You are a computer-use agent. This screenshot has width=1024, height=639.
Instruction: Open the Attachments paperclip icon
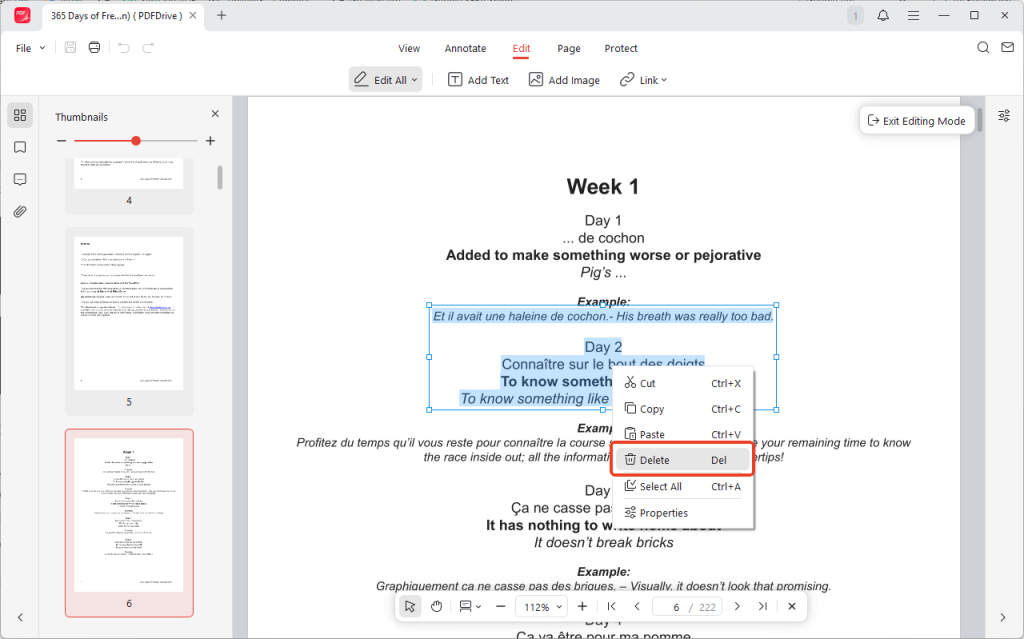20,212
